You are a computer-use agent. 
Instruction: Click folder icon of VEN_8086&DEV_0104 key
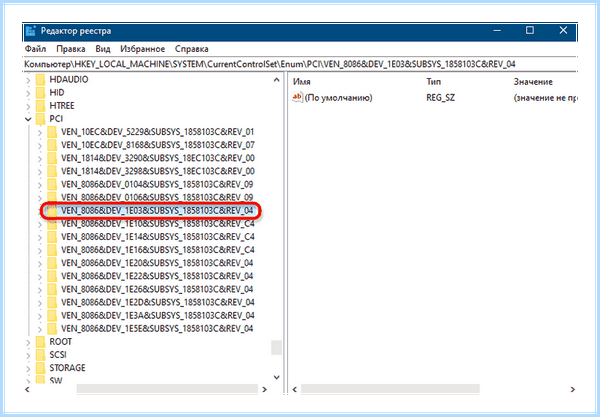[52, 184]
